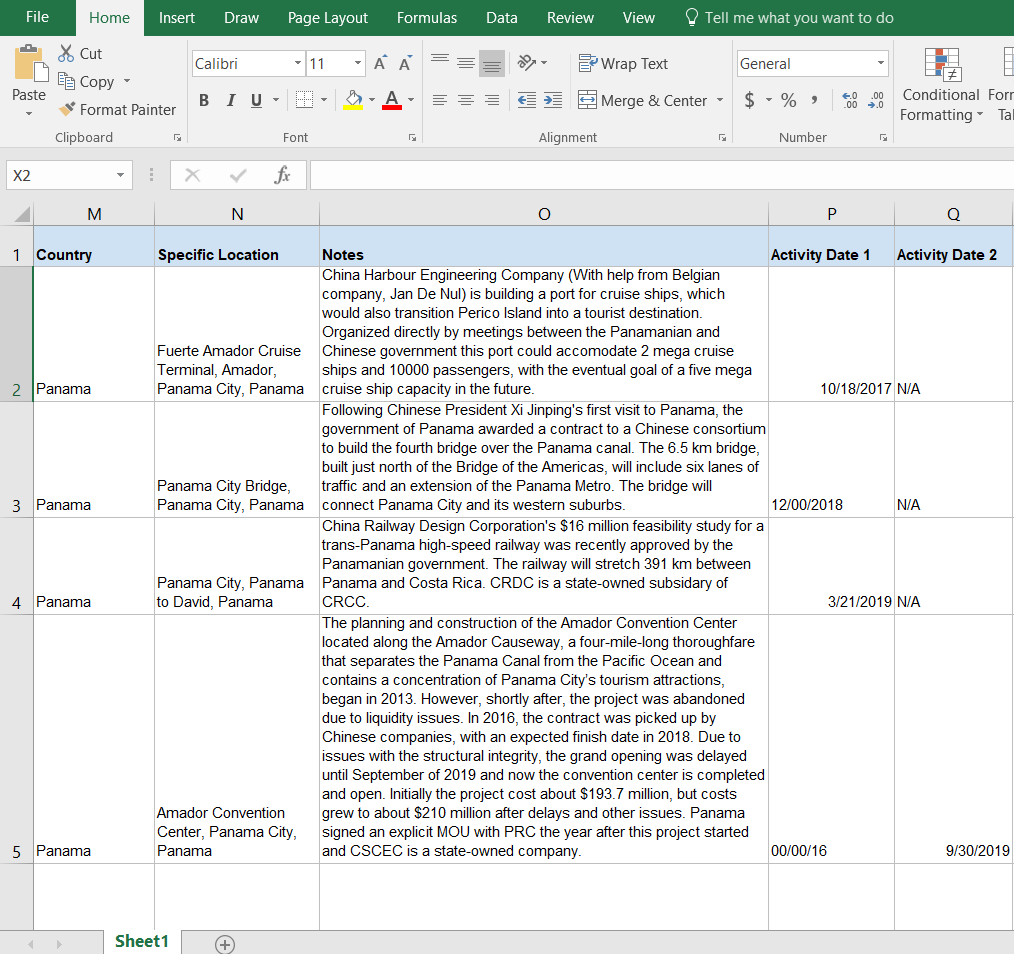Viewport: 1014px width, 954px height.
Task: Open the font size 11 dropdown
Action: (x=358, y=63)
